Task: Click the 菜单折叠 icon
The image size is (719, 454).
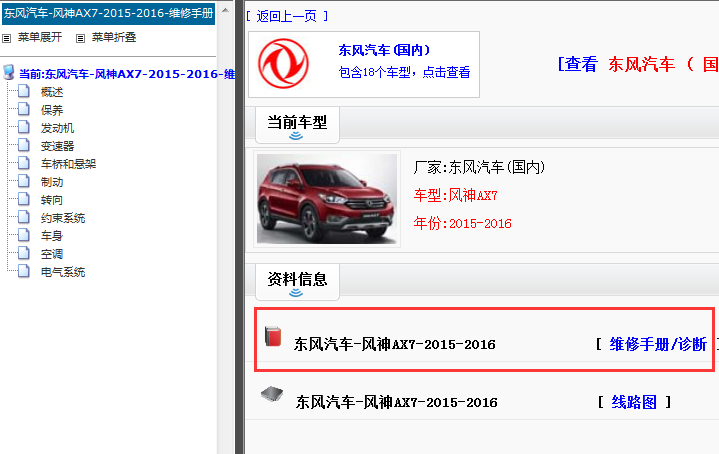Action: (80, 39)
